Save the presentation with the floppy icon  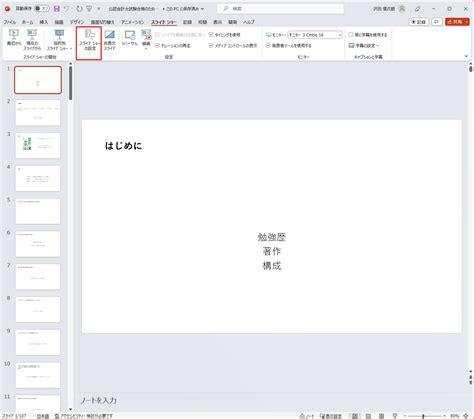pos(56,9)
